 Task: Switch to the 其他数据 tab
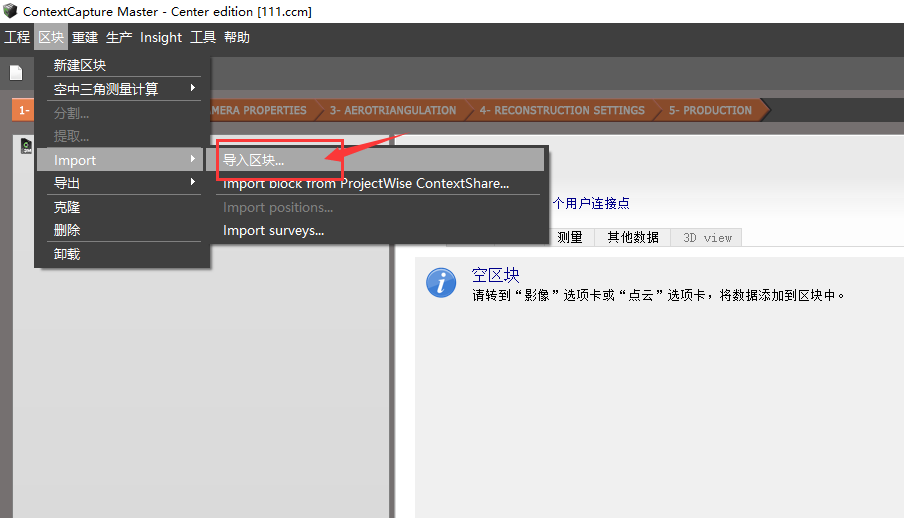[x=632, y=237]
